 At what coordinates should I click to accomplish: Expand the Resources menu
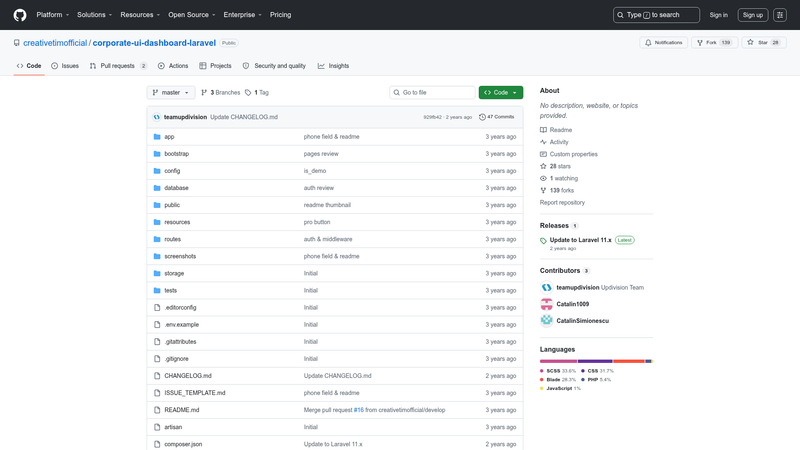[x=140, y=15]
